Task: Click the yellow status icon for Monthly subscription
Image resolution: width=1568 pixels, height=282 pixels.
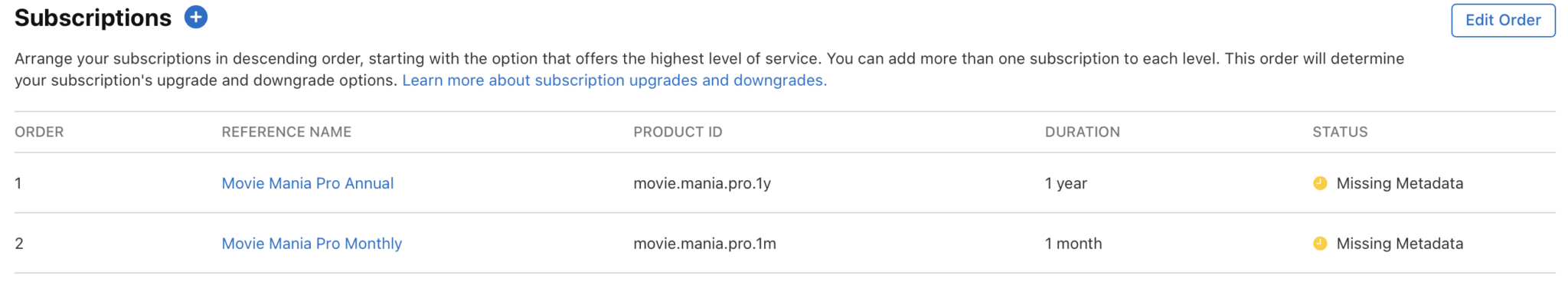Action: point(1320,244)
